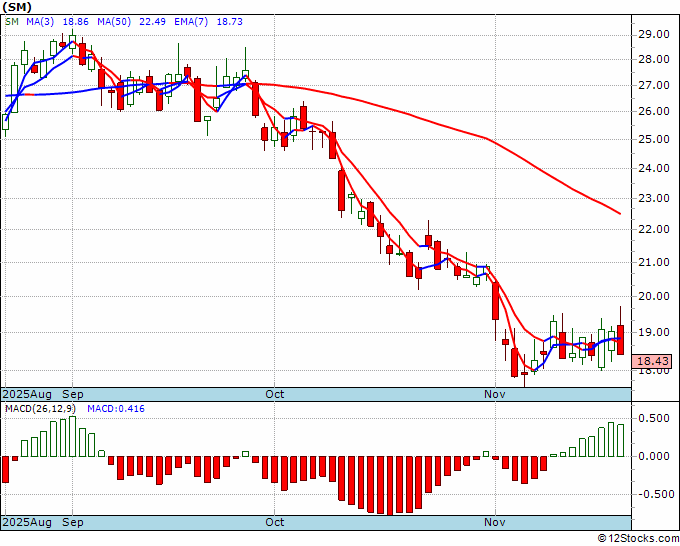Click the Oct label on MACD axis
The width and height of the screenshot is (680, 546).
tap(275, 522)
